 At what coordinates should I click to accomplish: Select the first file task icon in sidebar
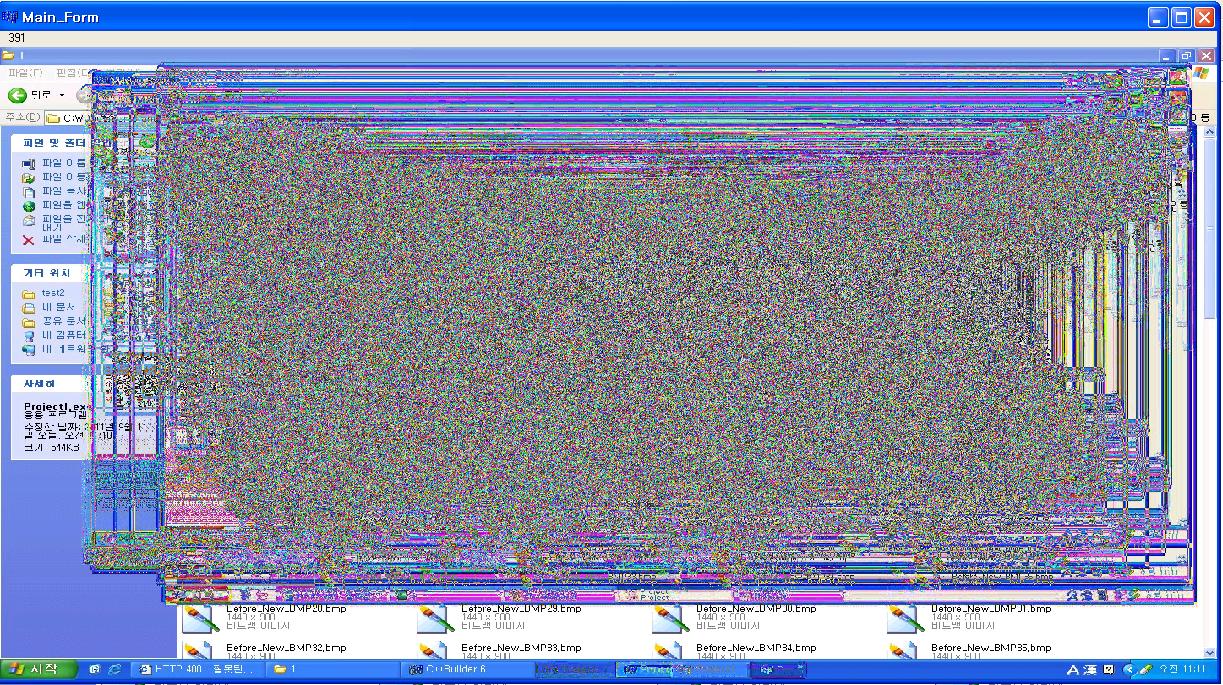(x=29, y=163)
